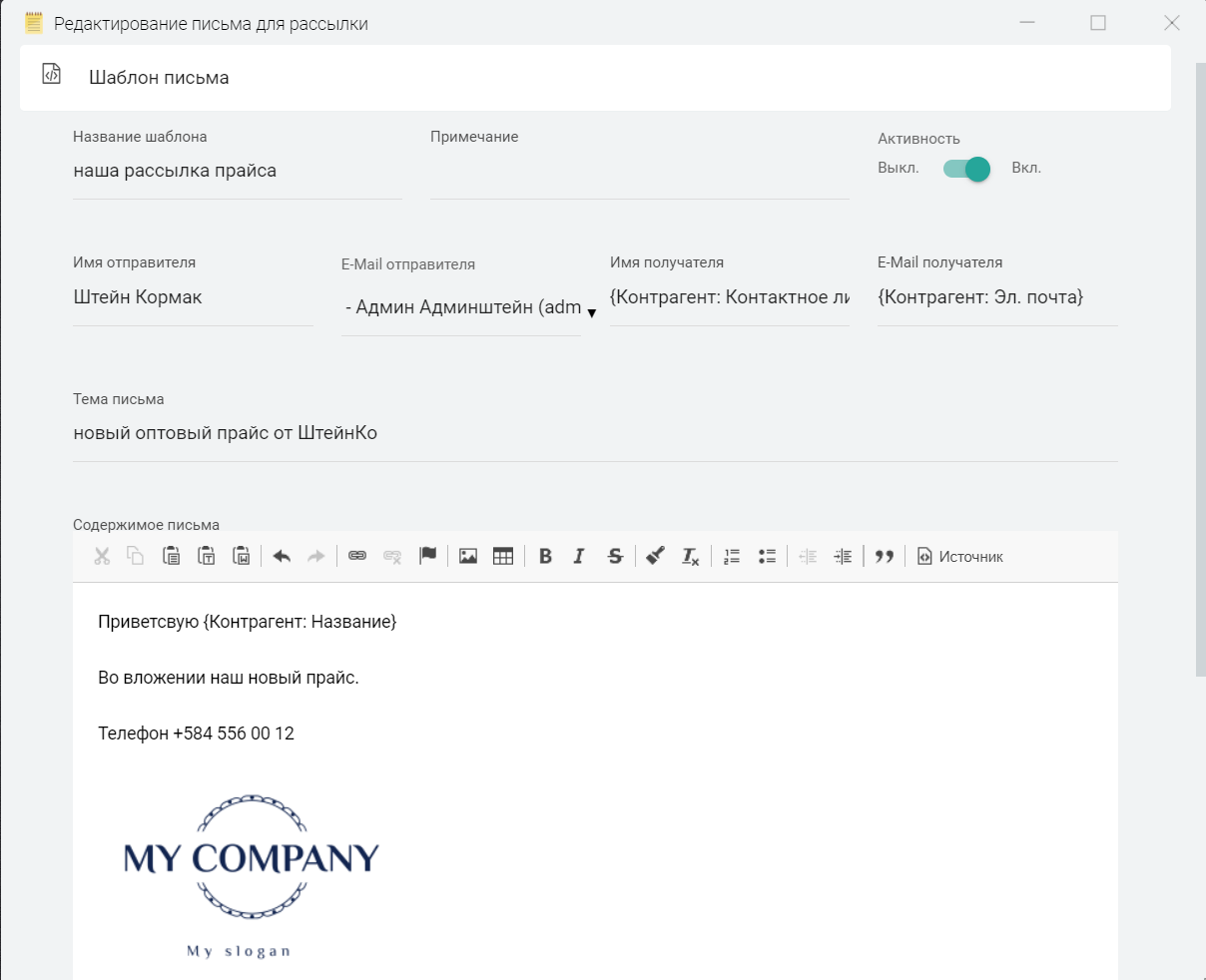Click the Bold formatting icon
This screenshot has height=980, width=1206.
coord(545,557)
